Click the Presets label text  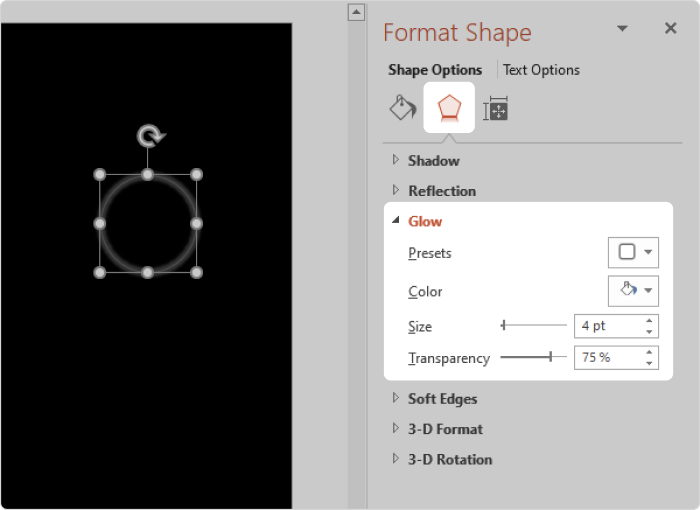point(430,253)
